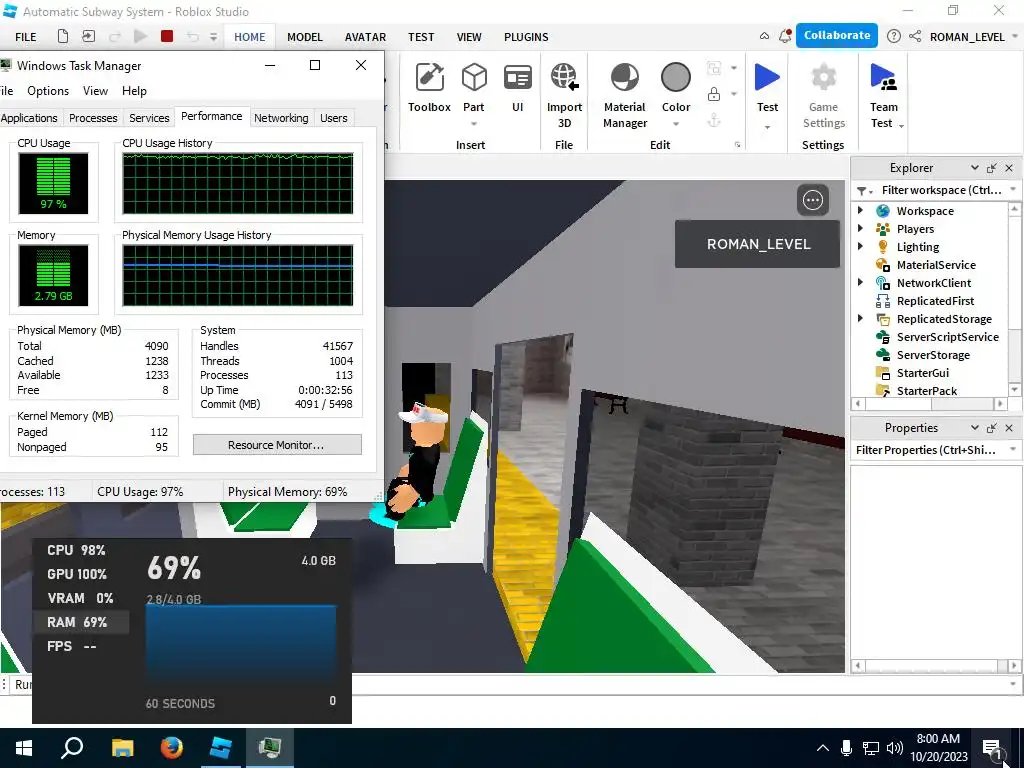Open Properties panel options chevron
Screen dimensions: 1024x768
[x=974, y=428]
